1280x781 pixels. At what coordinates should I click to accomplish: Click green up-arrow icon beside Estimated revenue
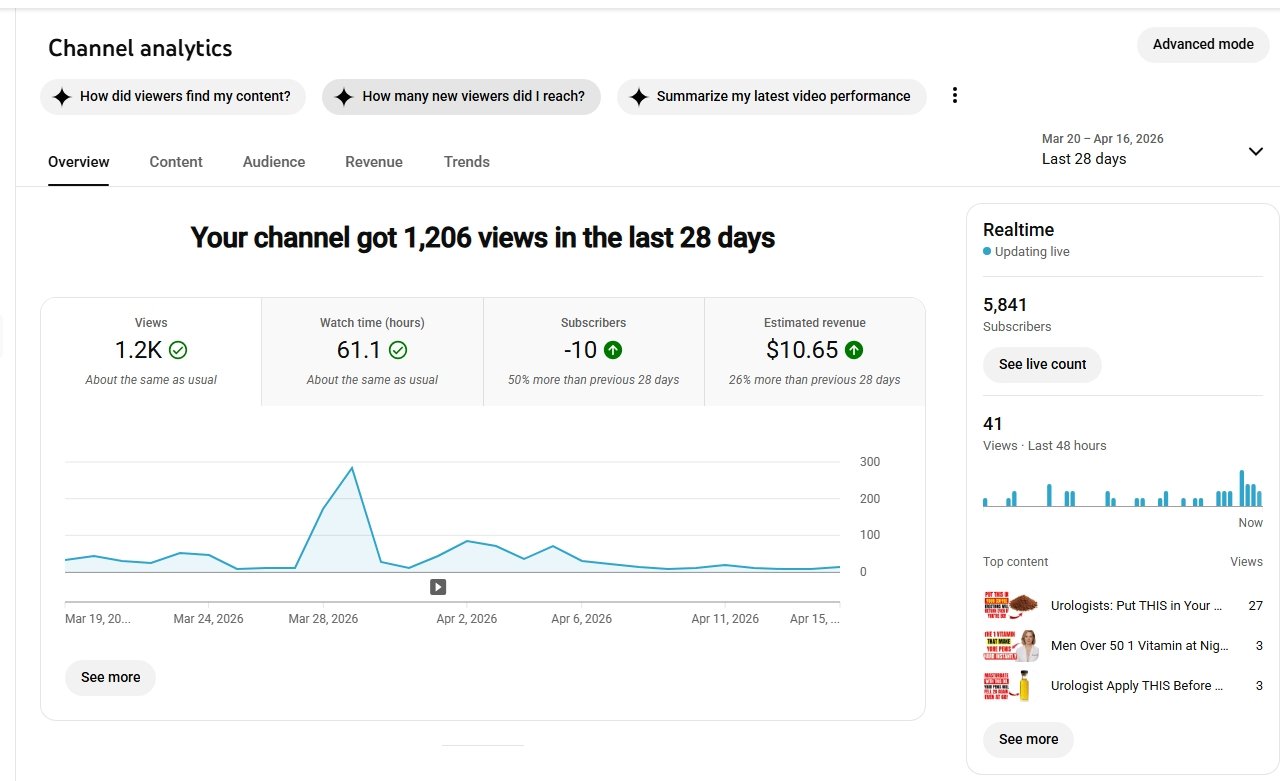point(854,350)
